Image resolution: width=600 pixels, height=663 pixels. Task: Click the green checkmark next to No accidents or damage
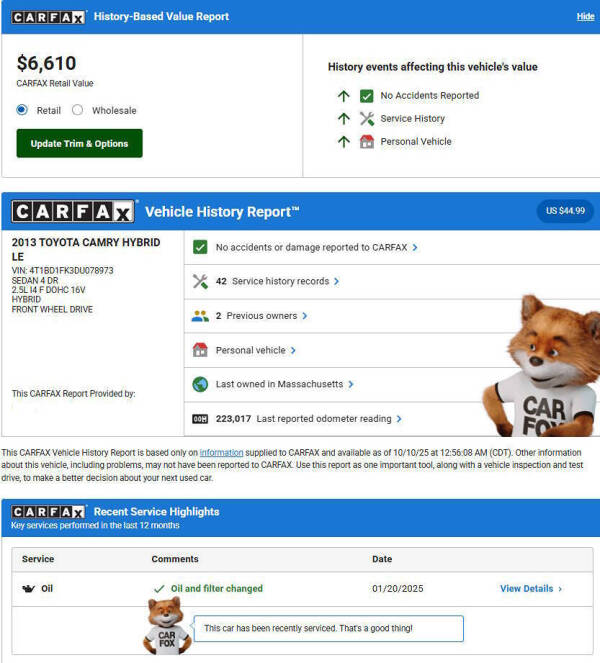click(x=200, y=247)
